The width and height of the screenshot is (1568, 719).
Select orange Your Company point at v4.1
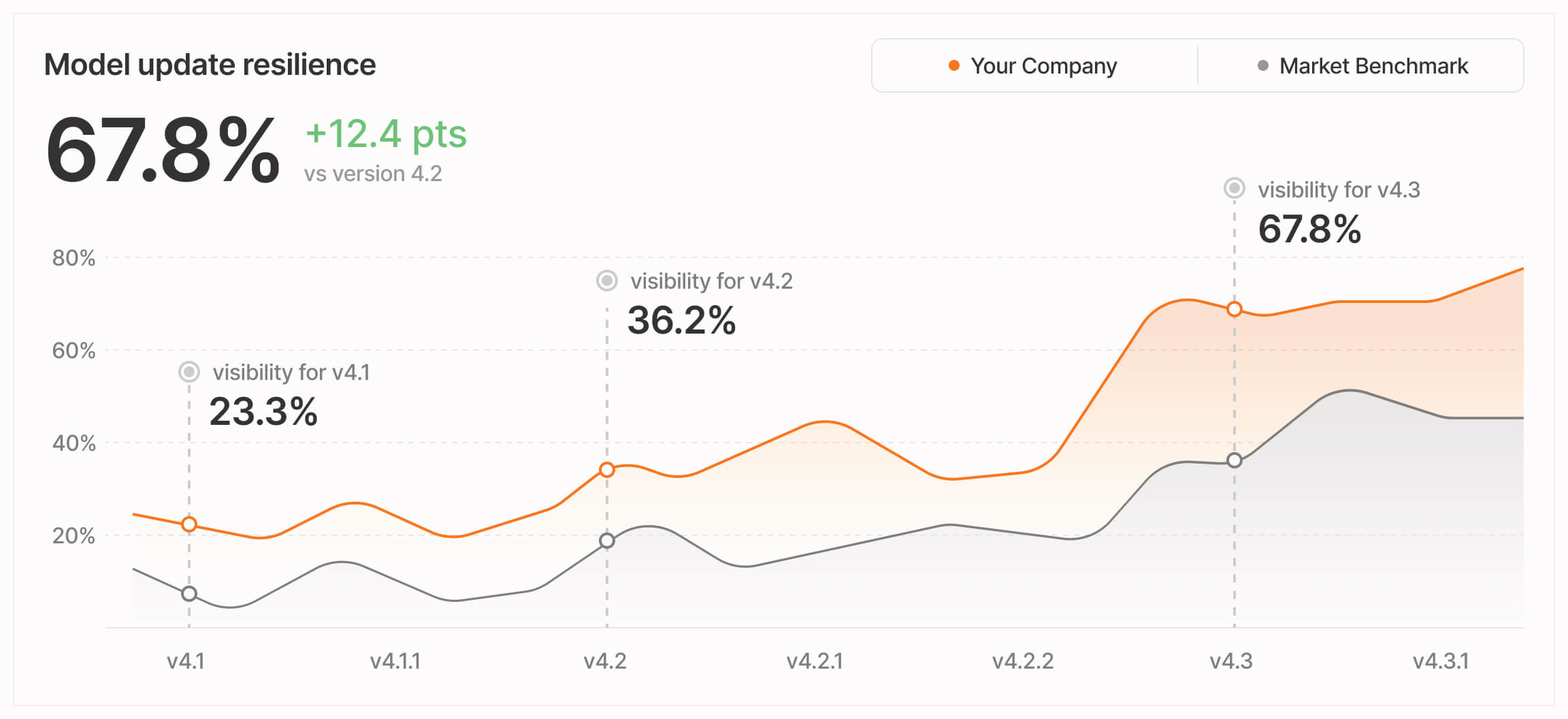click(x=189, y=524)
